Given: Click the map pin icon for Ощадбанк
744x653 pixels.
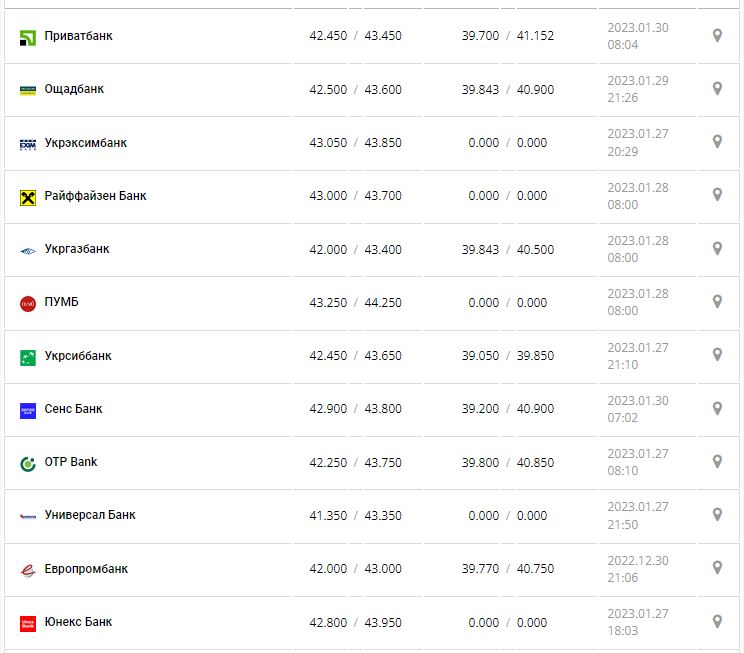Looking at the screenshot, I should [x=717, y=89].
